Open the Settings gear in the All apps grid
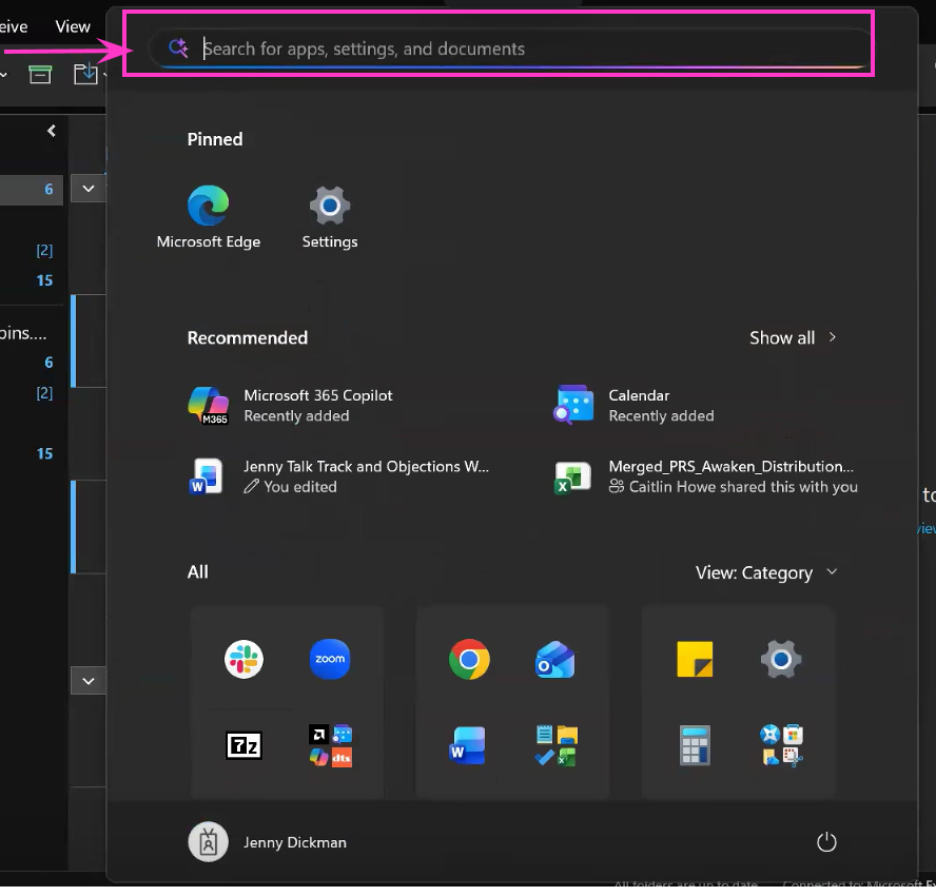Screen dimensions: 936x888 click(x=781, y=659)
